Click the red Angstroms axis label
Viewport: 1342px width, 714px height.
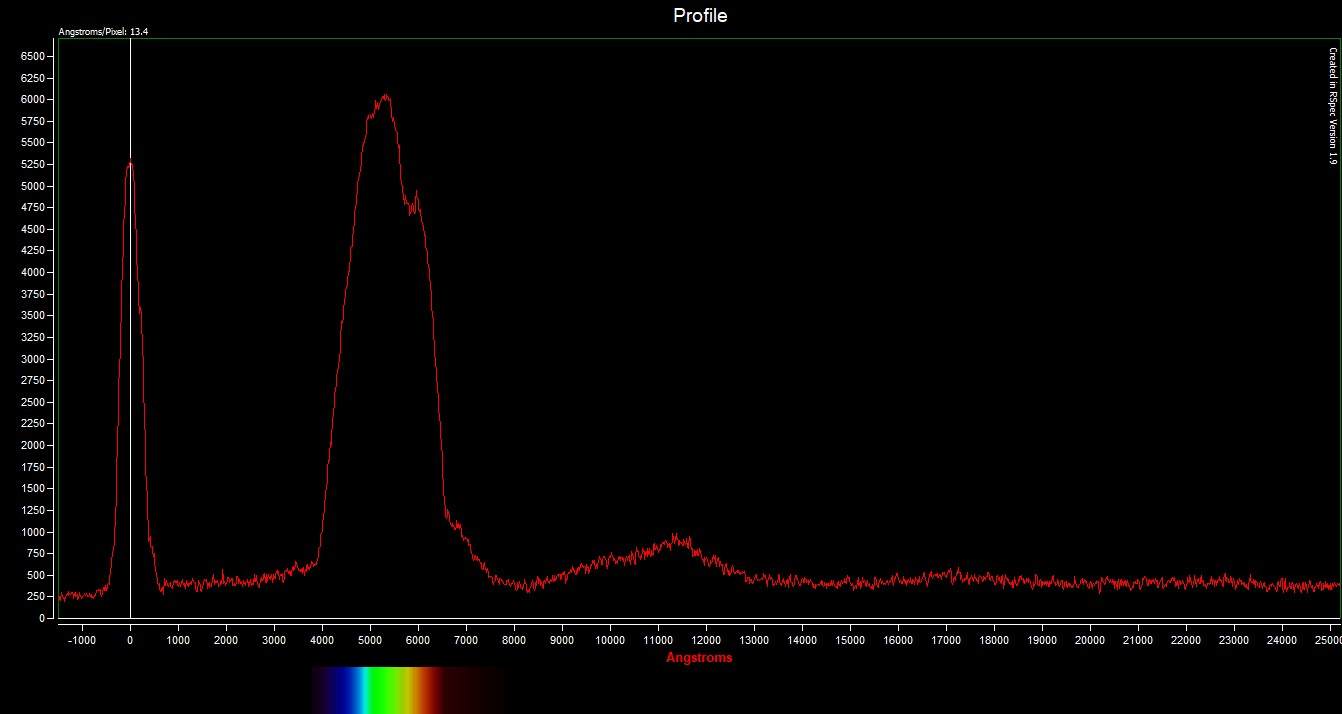point(699,658)
